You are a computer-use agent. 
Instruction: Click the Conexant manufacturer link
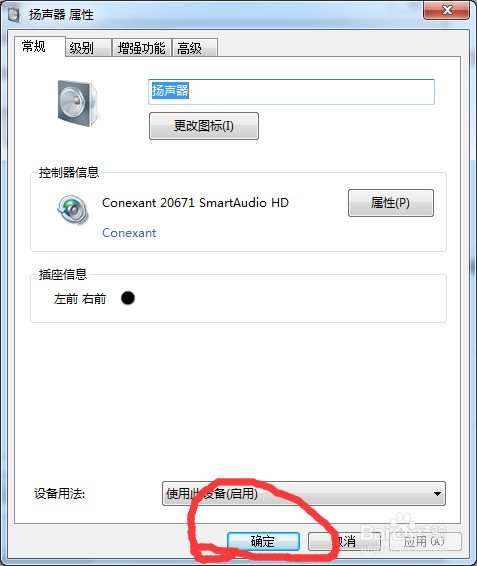click(129, 233)
